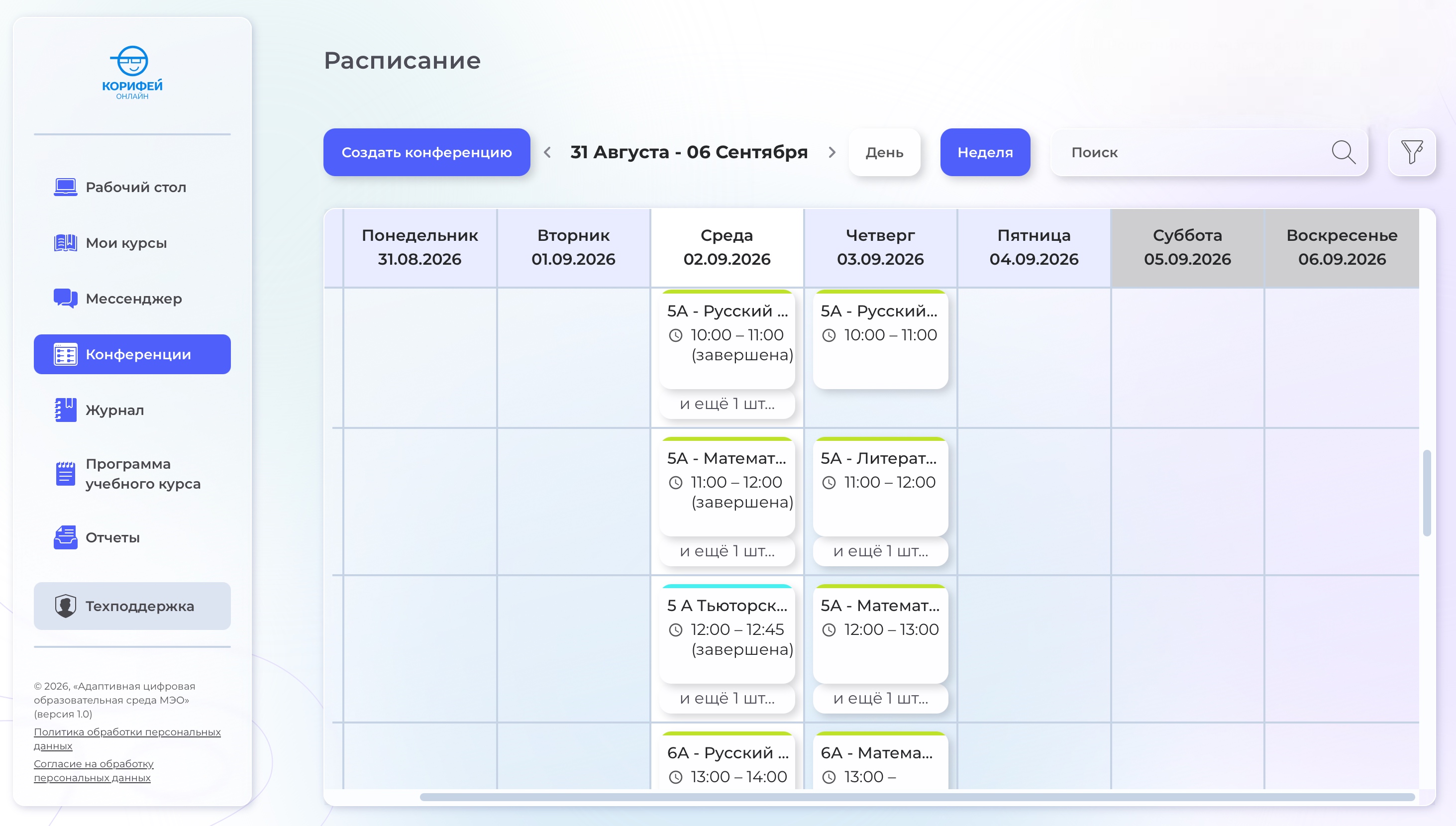Click the Поиск search field
The height and width of the screenshot is (826, 1456).
coord(1209,152)
